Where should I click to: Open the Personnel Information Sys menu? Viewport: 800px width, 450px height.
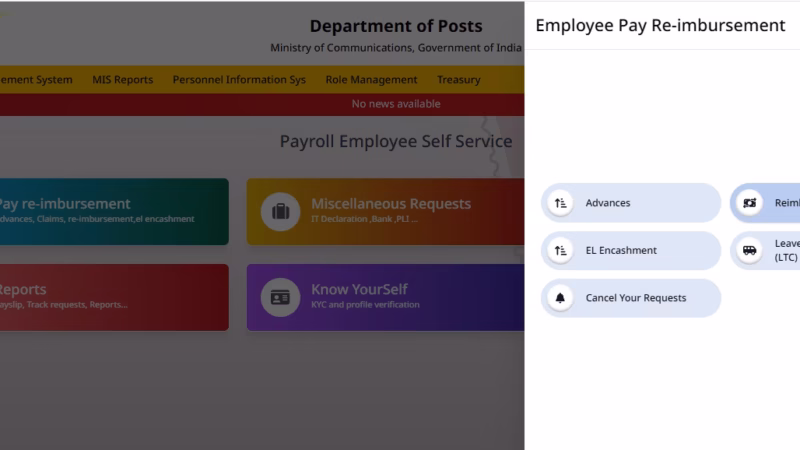pos(239,80)
